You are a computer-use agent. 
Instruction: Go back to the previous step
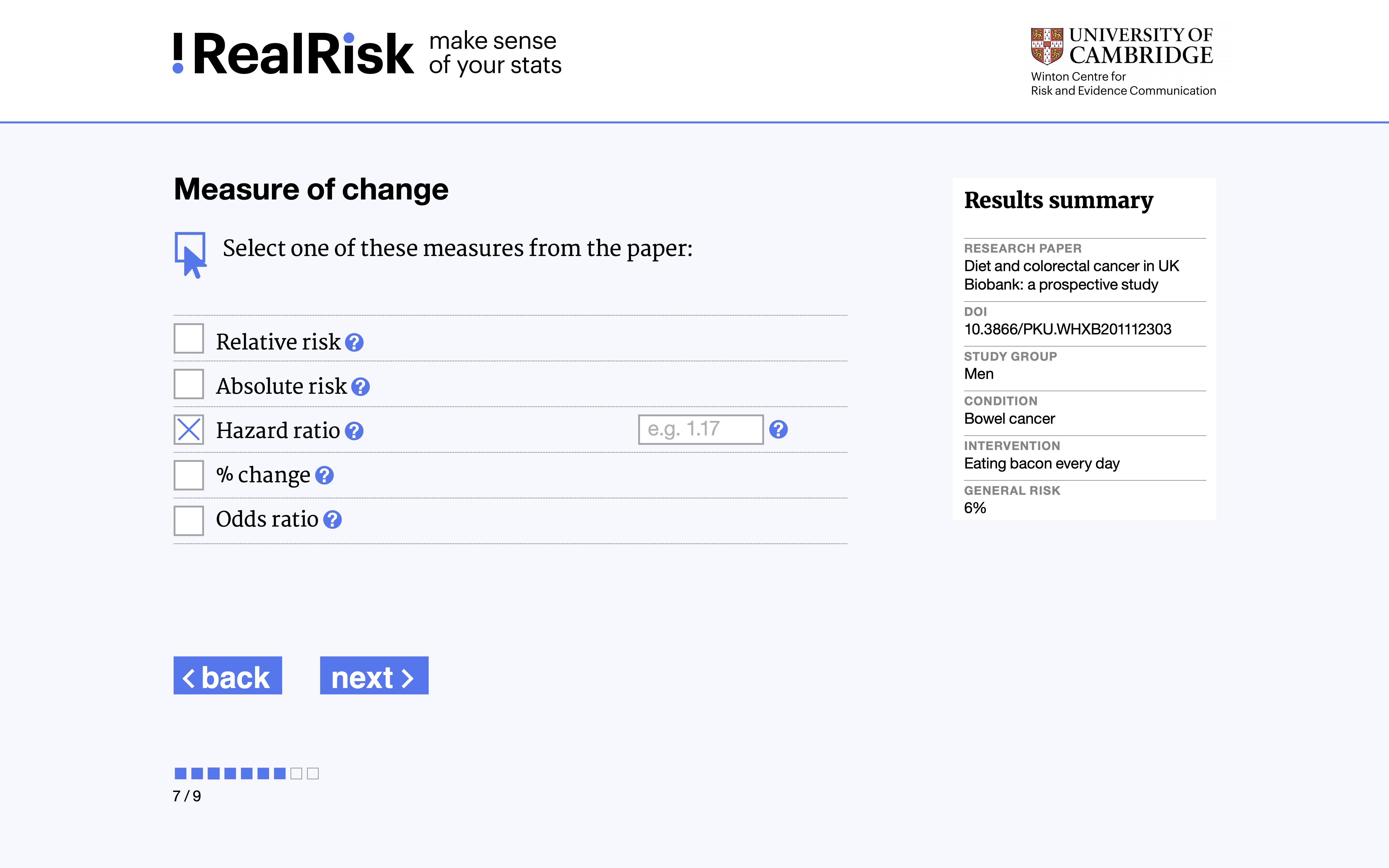click(x=227, y=676)
